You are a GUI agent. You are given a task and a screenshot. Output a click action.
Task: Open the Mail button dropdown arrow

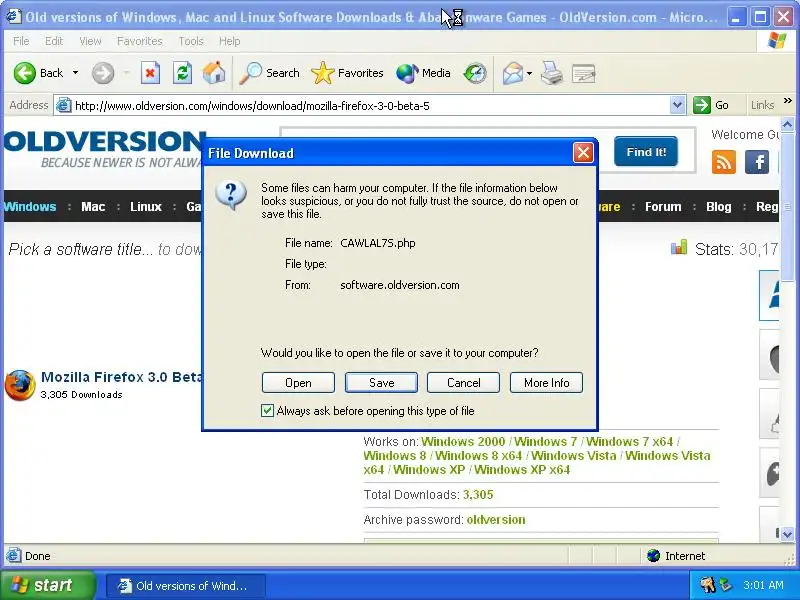[x=529, y=73]
